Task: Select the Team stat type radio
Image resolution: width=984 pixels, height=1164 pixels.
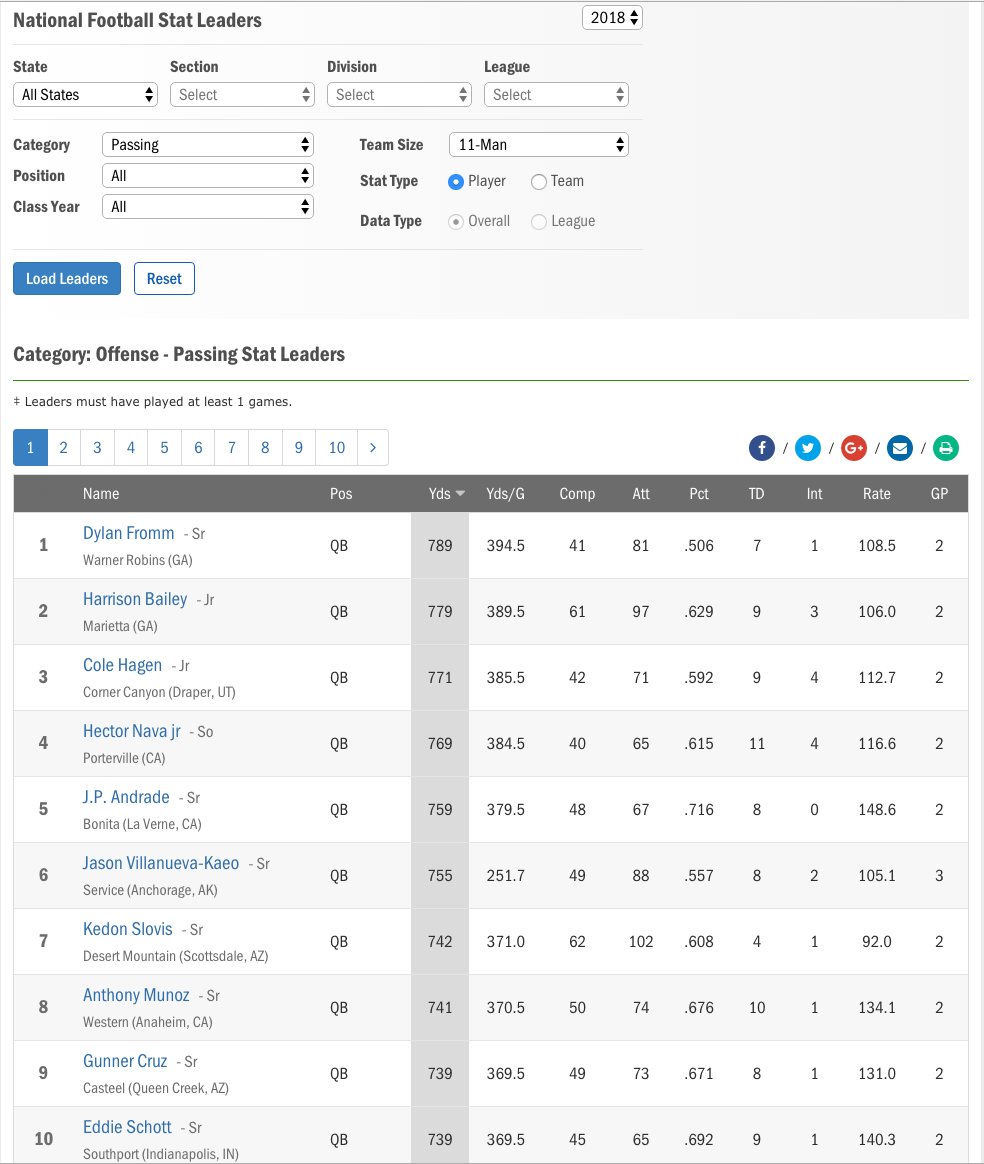Action: point(539,182)
